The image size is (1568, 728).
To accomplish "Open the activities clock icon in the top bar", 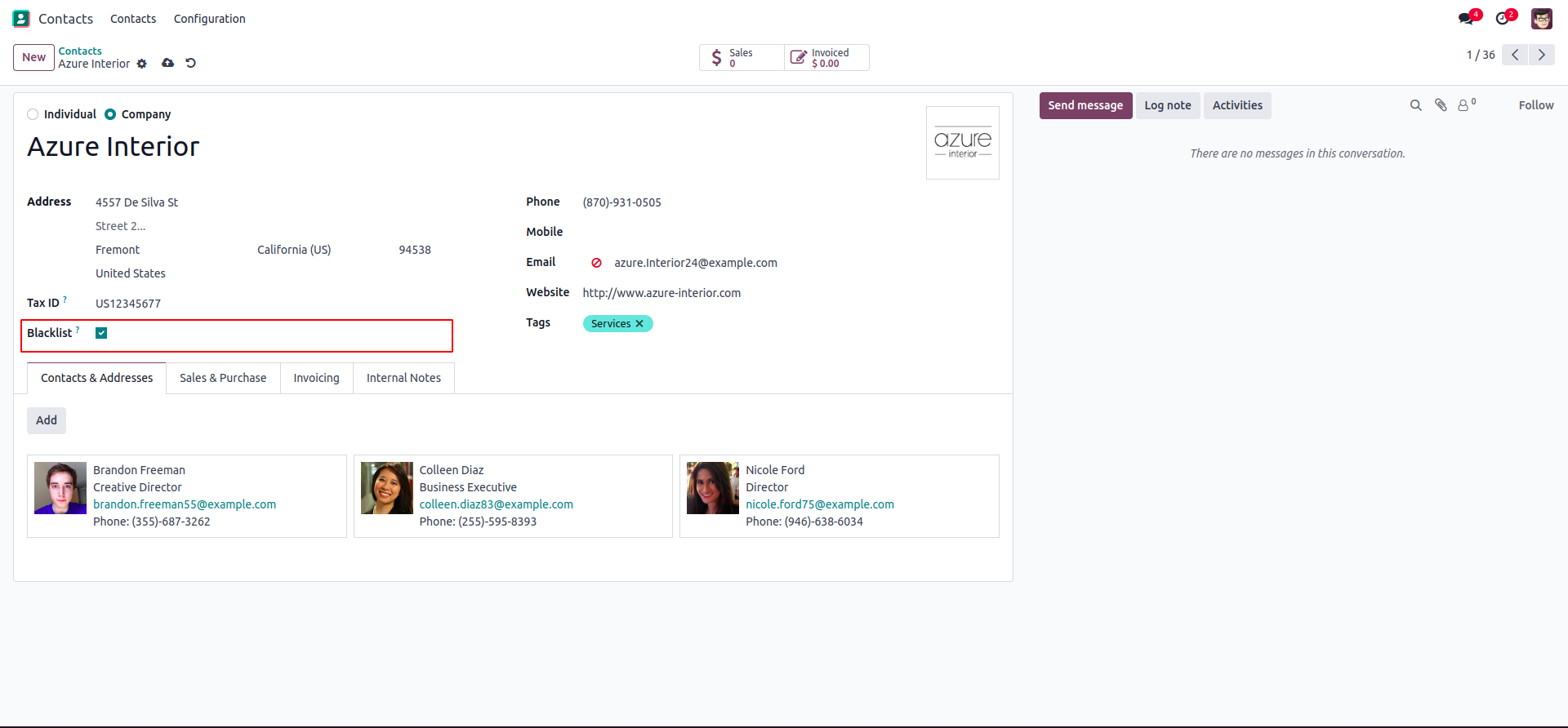I will click(x=1503, y=19).
